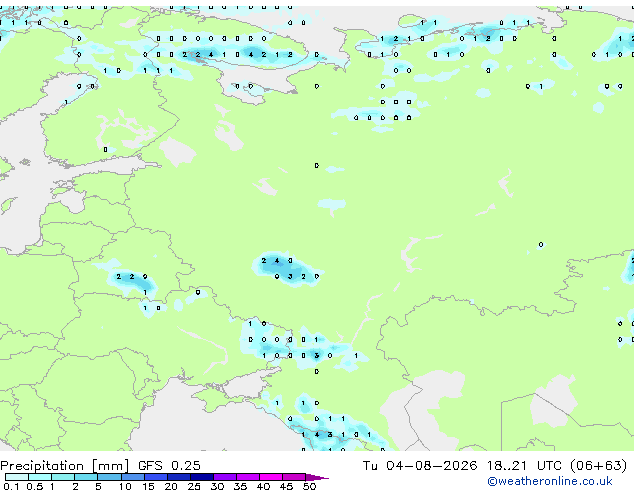This screenshot has width=634, height=490.
Task: Click the legend label '30'
Action: (x=217, y=486)
